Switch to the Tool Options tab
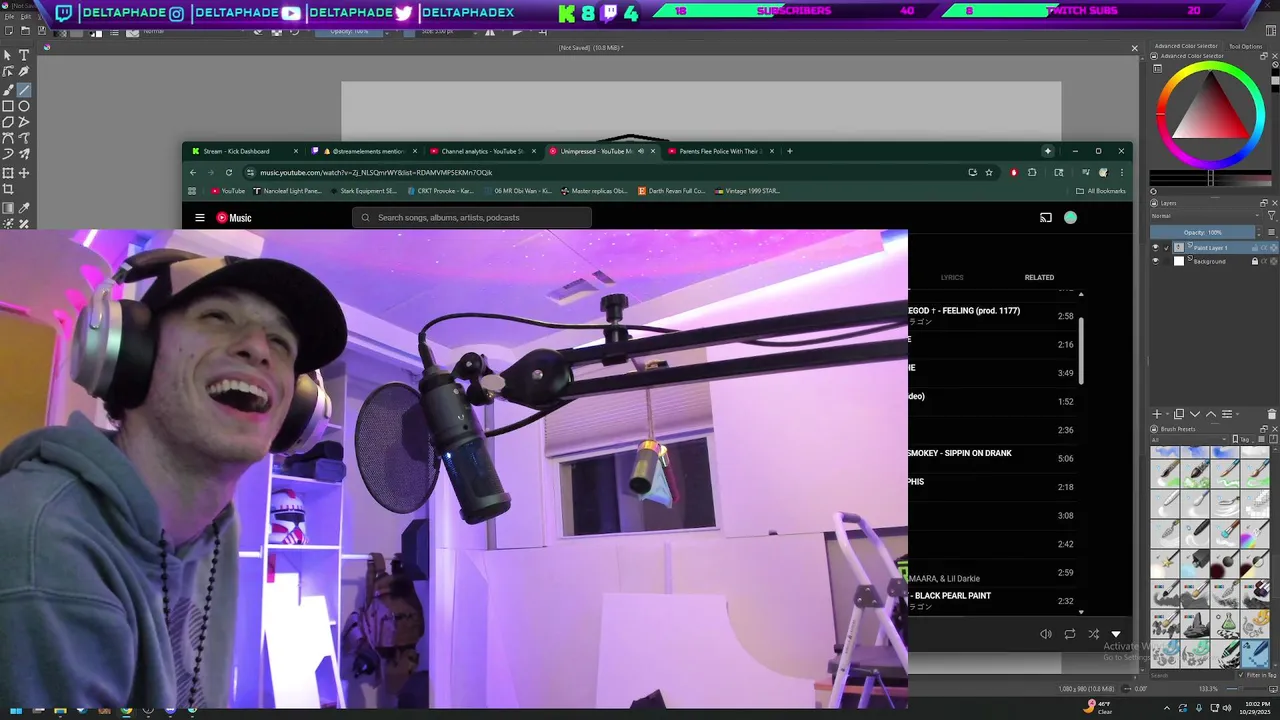The width and height of the screenshot is (1280, 720). click(x=1246, y=46)
